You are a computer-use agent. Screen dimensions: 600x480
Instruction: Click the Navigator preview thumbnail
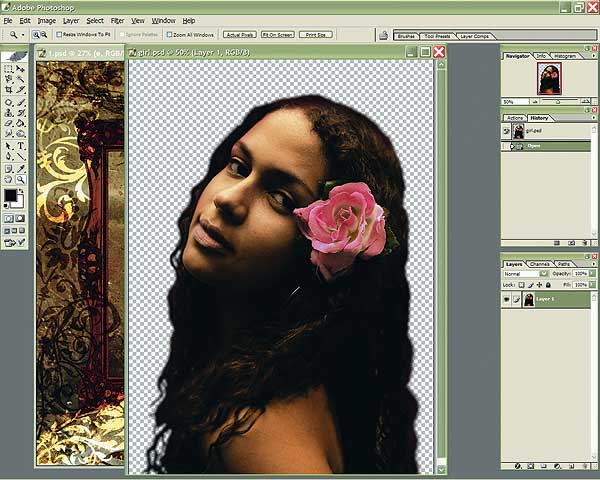click(548, 80)
